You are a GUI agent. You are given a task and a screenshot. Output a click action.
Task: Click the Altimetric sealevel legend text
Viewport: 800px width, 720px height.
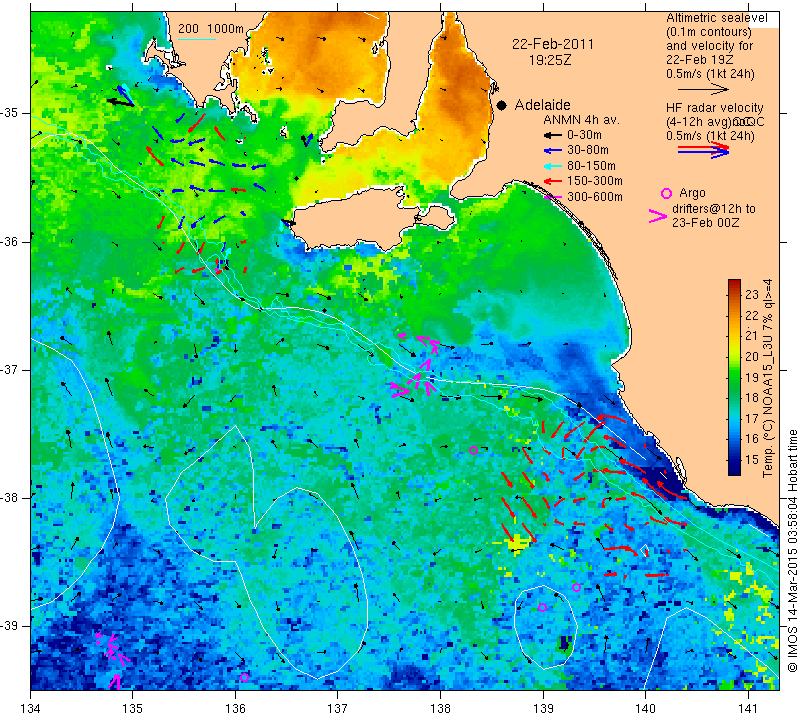click(x=717, y=18)
